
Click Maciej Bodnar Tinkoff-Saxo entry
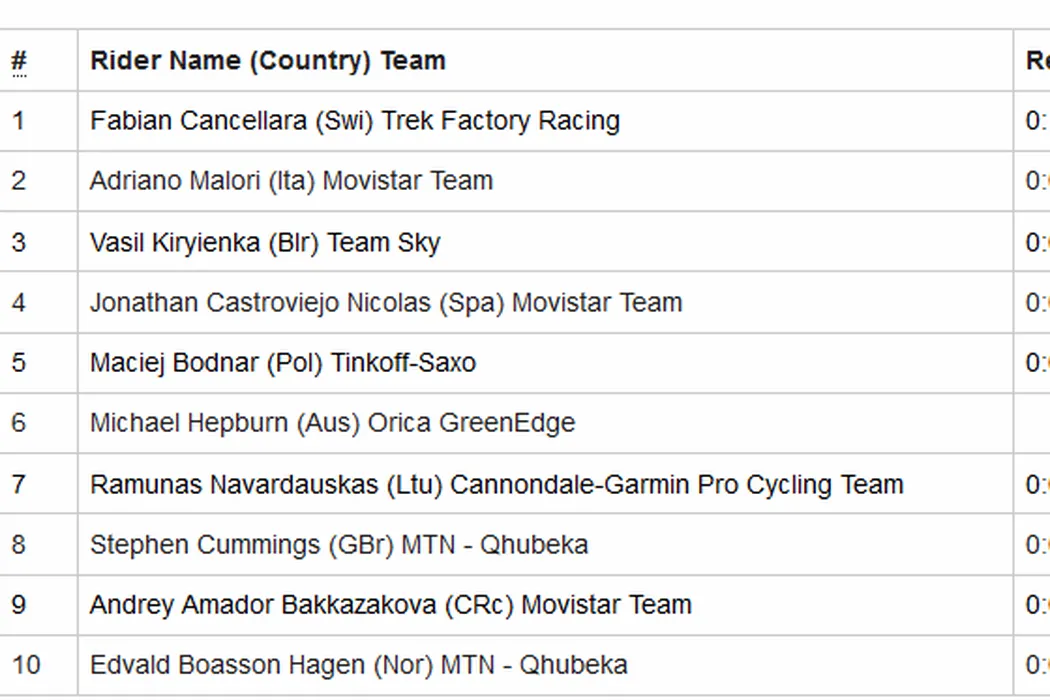tap(282, 362)
